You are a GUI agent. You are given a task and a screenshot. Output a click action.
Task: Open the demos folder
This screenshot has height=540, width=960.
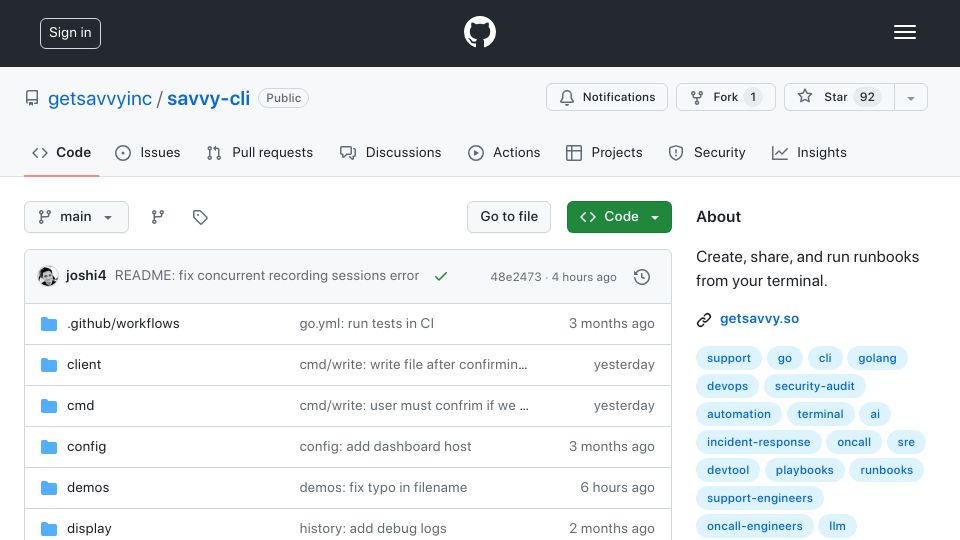click(x=88, y=487)
